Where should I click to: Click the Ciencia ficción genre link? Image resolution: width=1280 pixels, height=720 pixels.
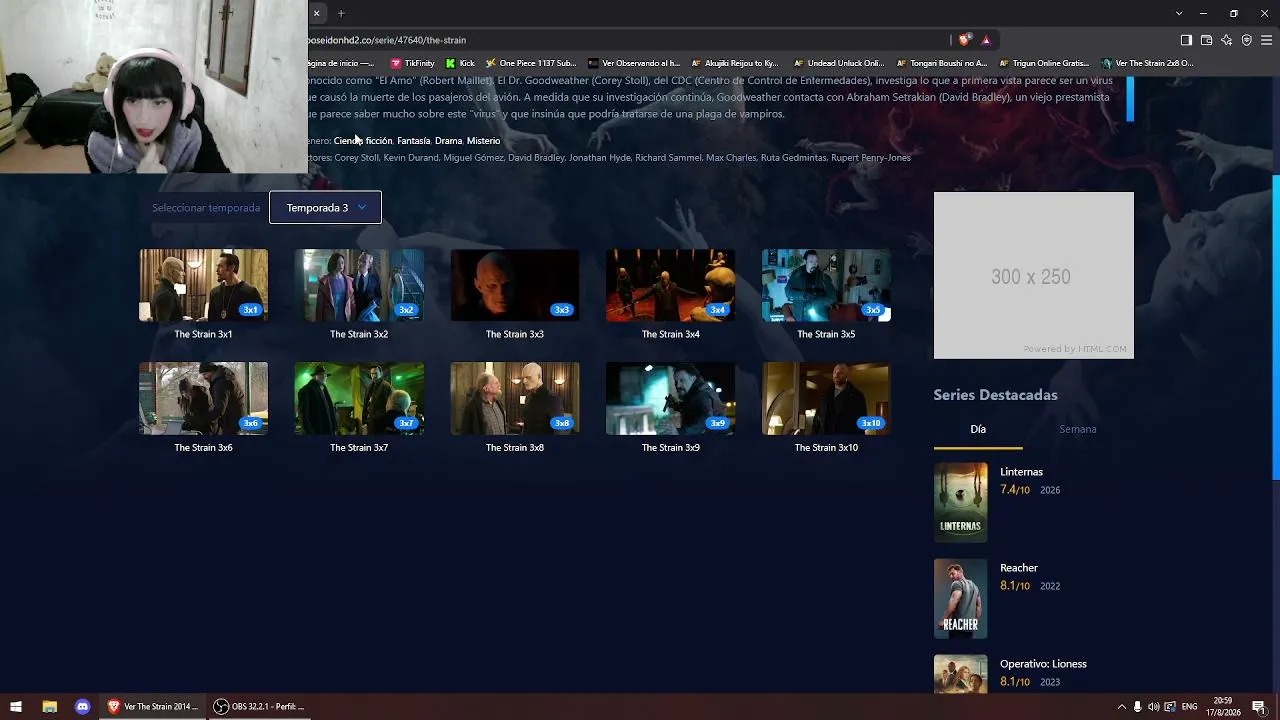click(x=363, y=141)
